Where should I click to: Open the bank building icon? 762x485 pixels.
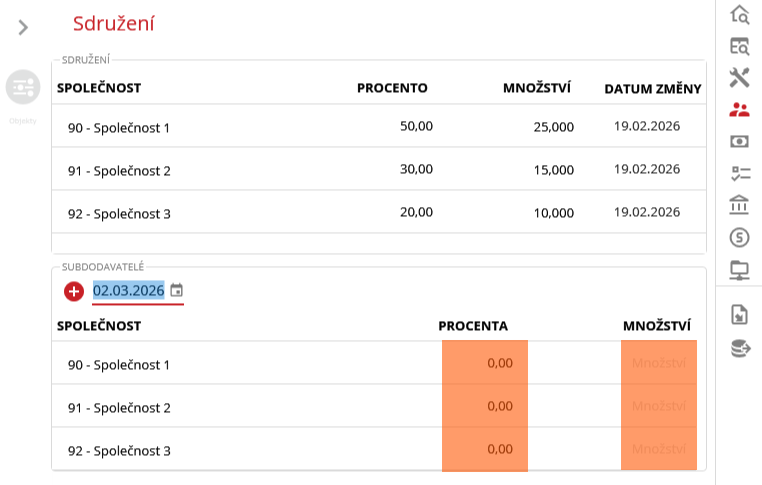tap(739, 205)
